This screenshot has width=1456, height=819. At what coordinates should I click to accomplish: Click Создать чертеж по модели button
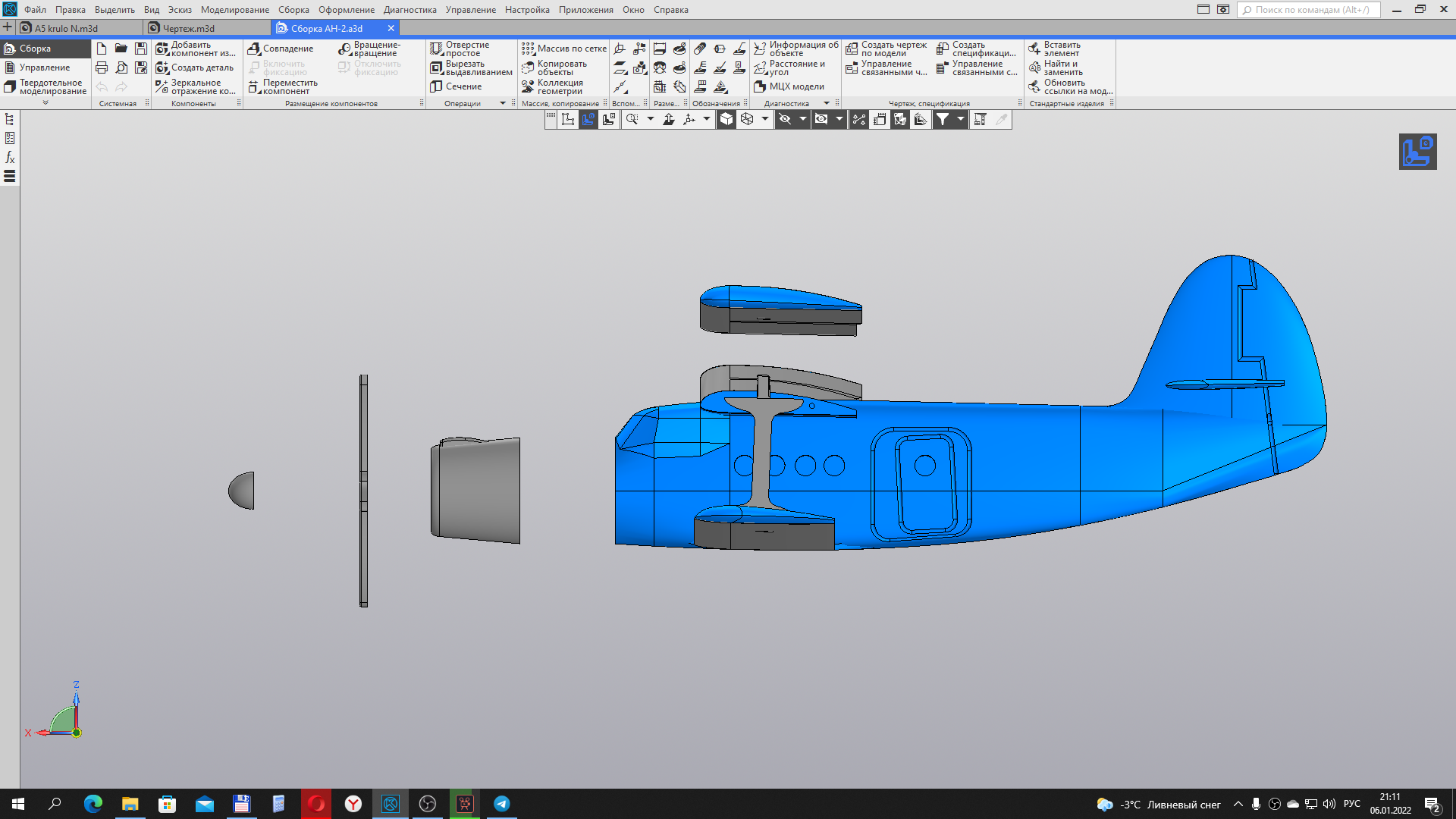click(x=886, y=49)
